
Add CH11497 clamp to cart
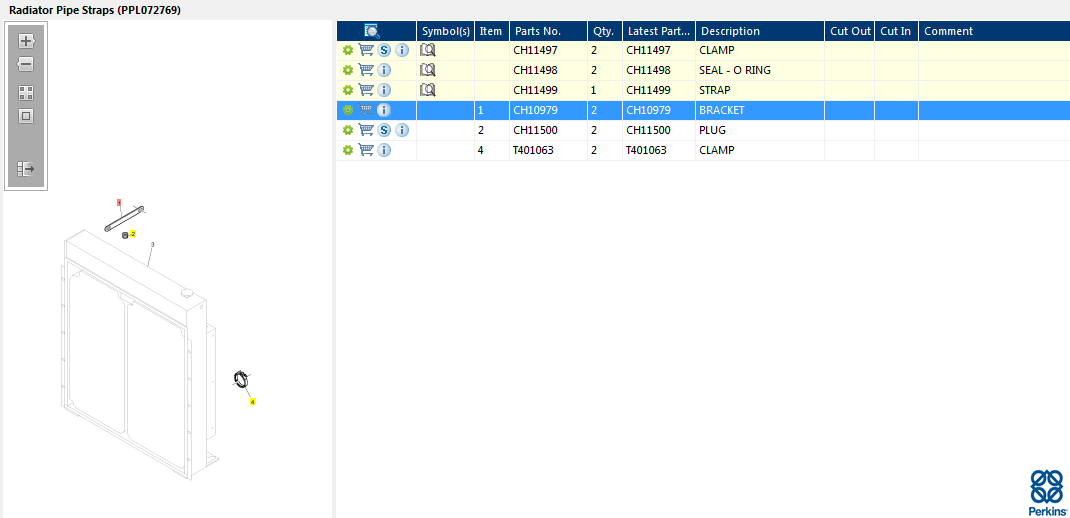366,50
